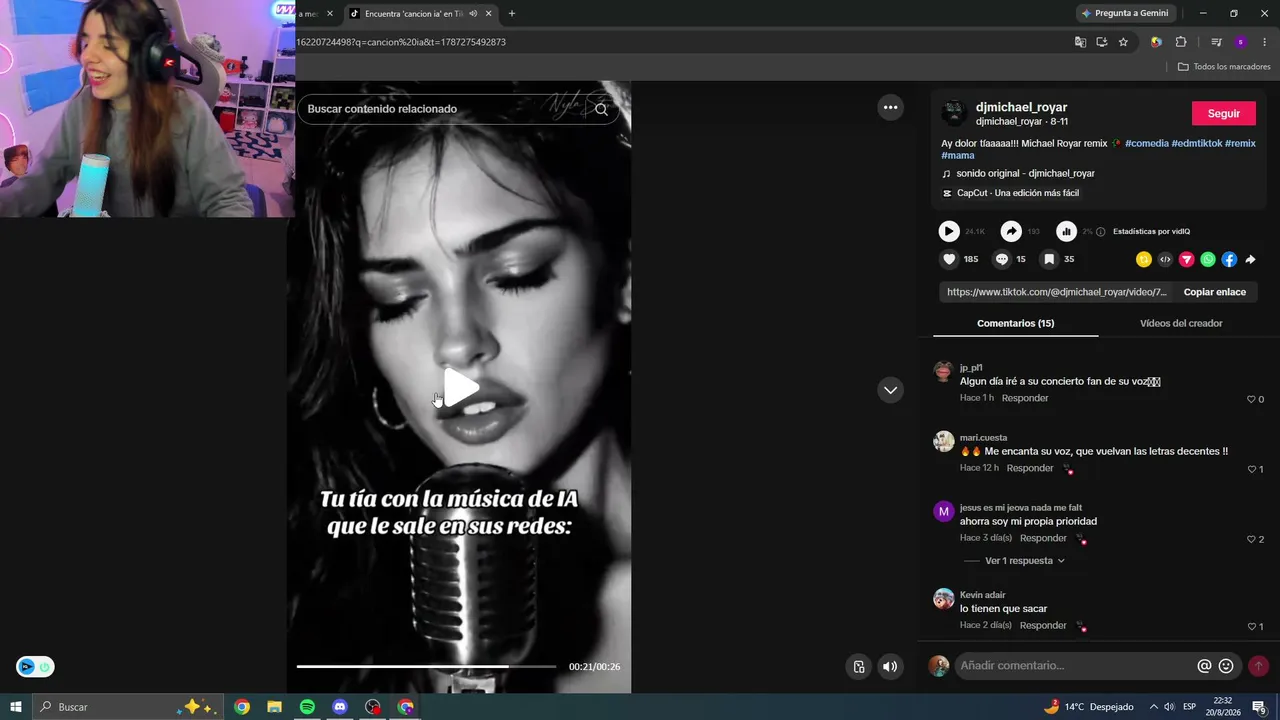Open emoji picker in comment box
This screenshot has height=720, width=1280.
point(1226,666)
